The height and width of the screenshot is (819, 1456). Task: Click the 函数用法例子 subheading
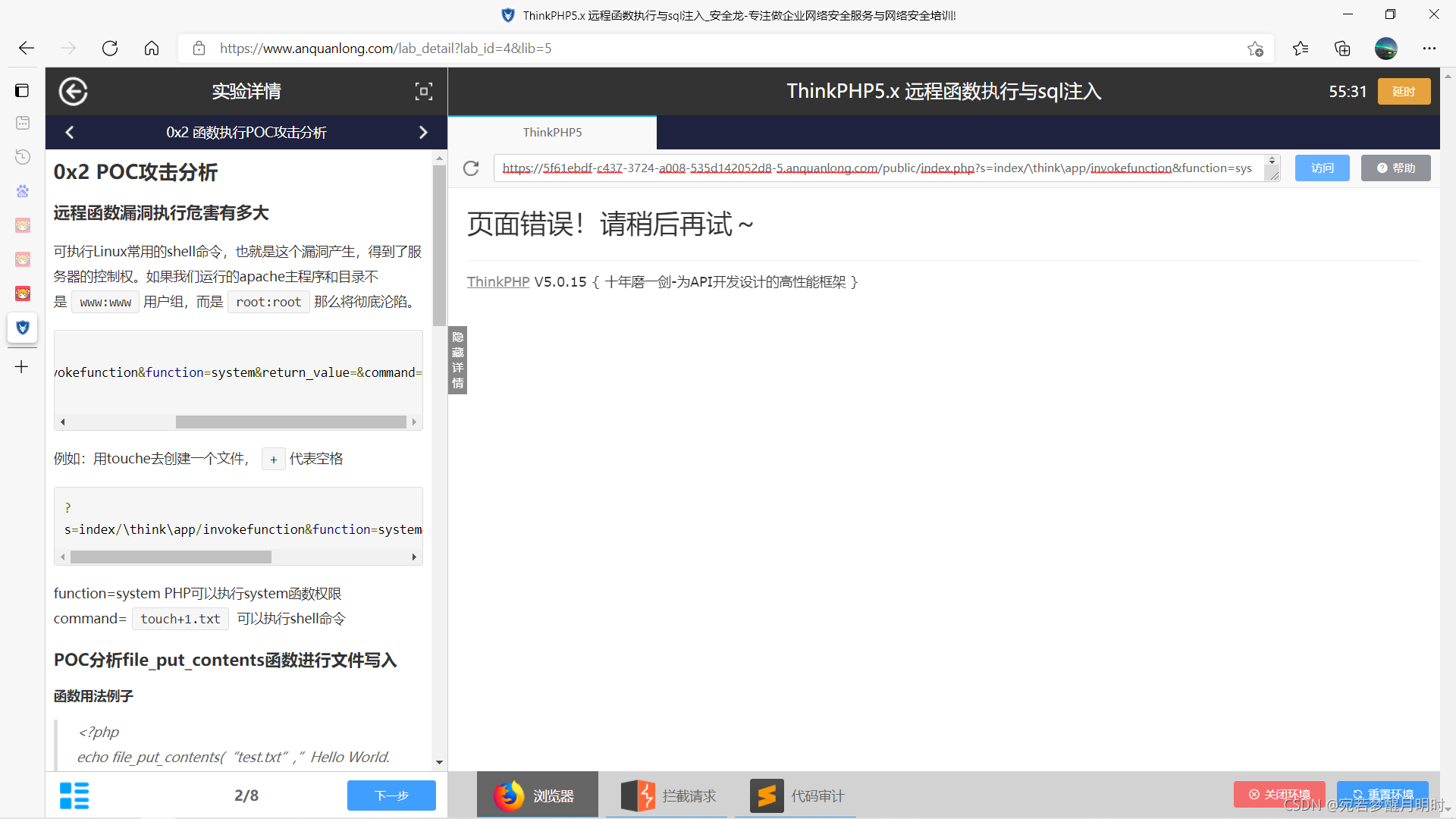93,696
